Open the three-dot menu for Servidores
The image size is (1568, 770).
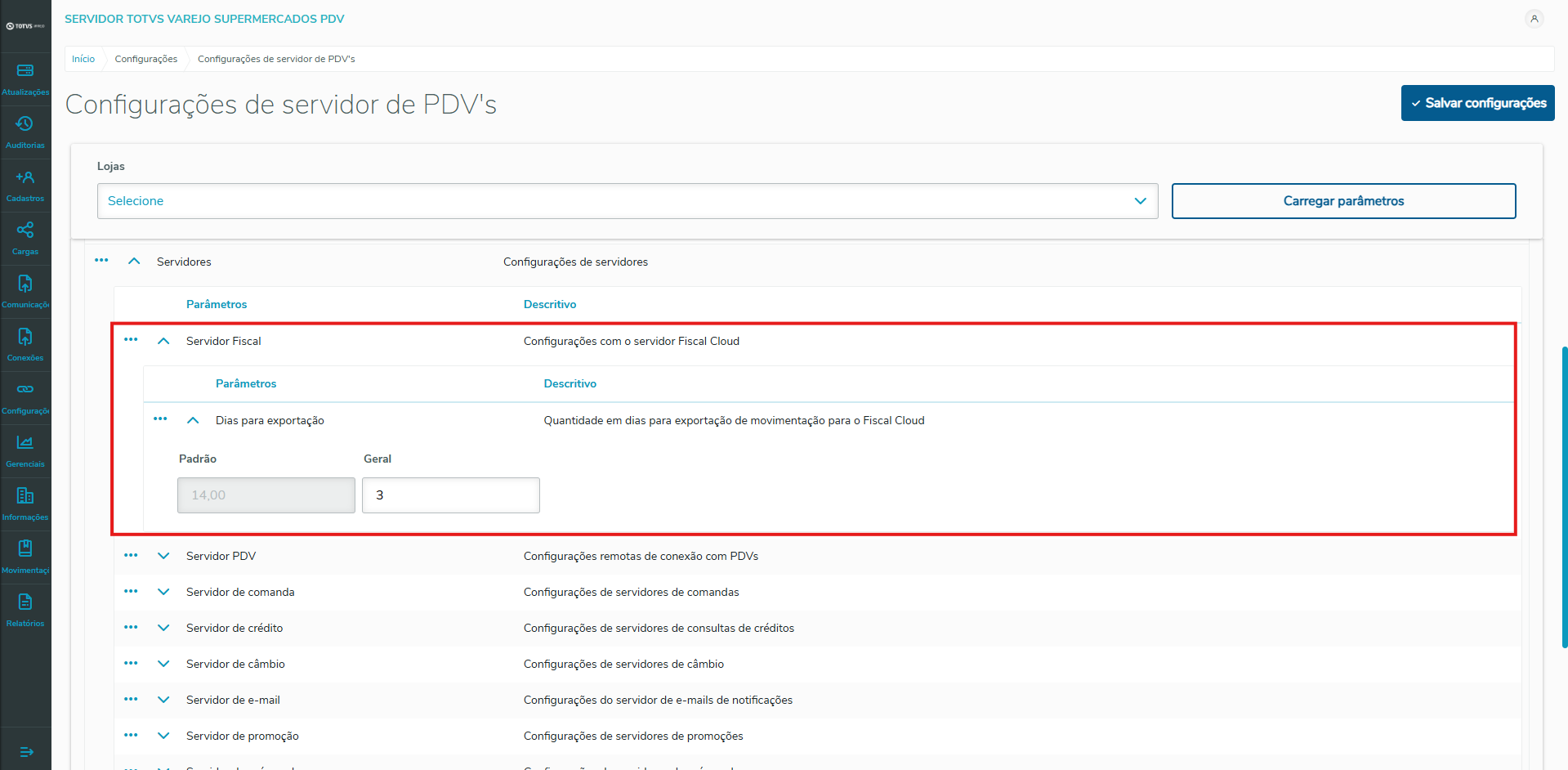(x=101, y=260)
